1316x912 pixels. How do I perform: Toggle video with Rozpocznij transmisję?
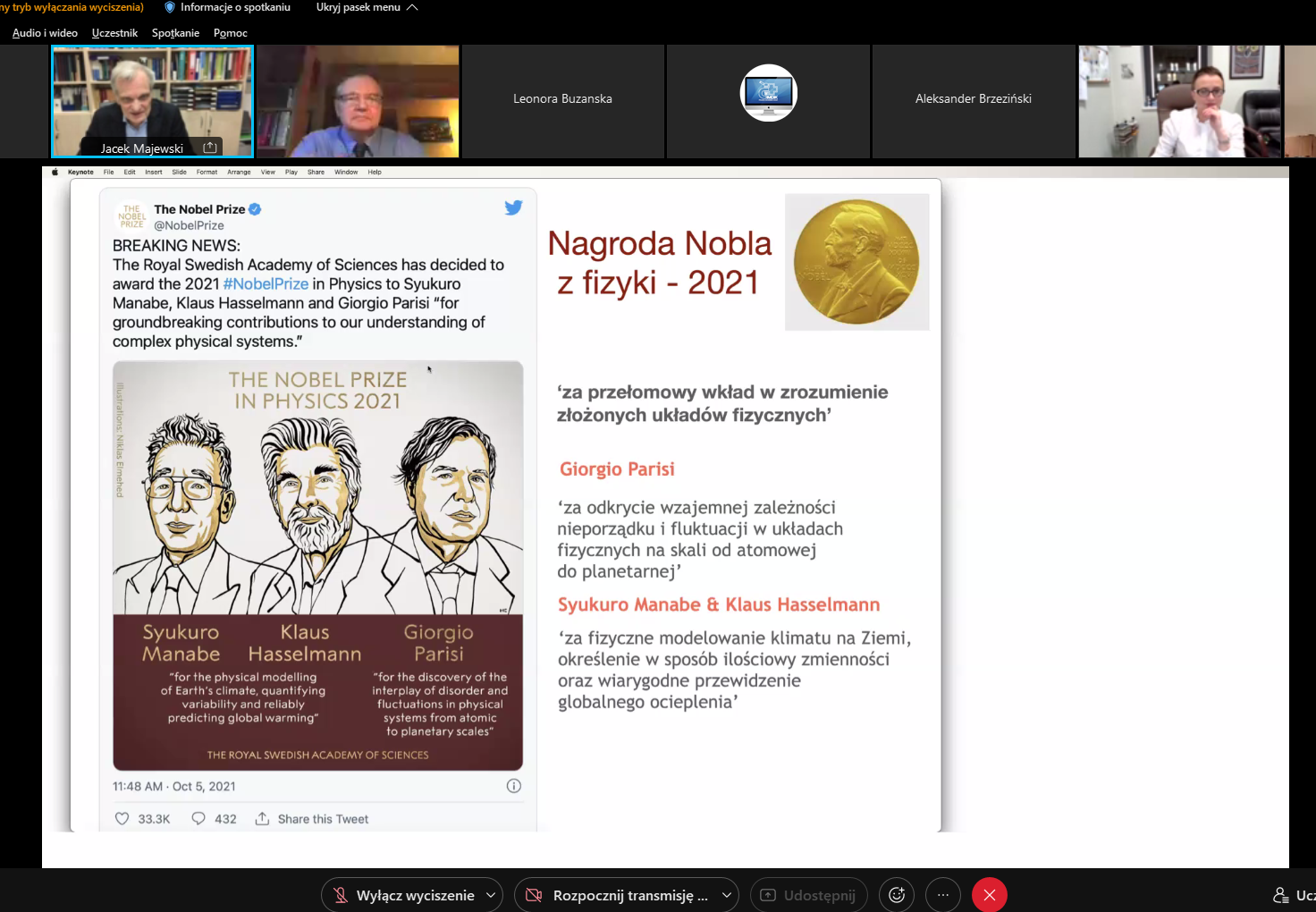pos(629,895)
